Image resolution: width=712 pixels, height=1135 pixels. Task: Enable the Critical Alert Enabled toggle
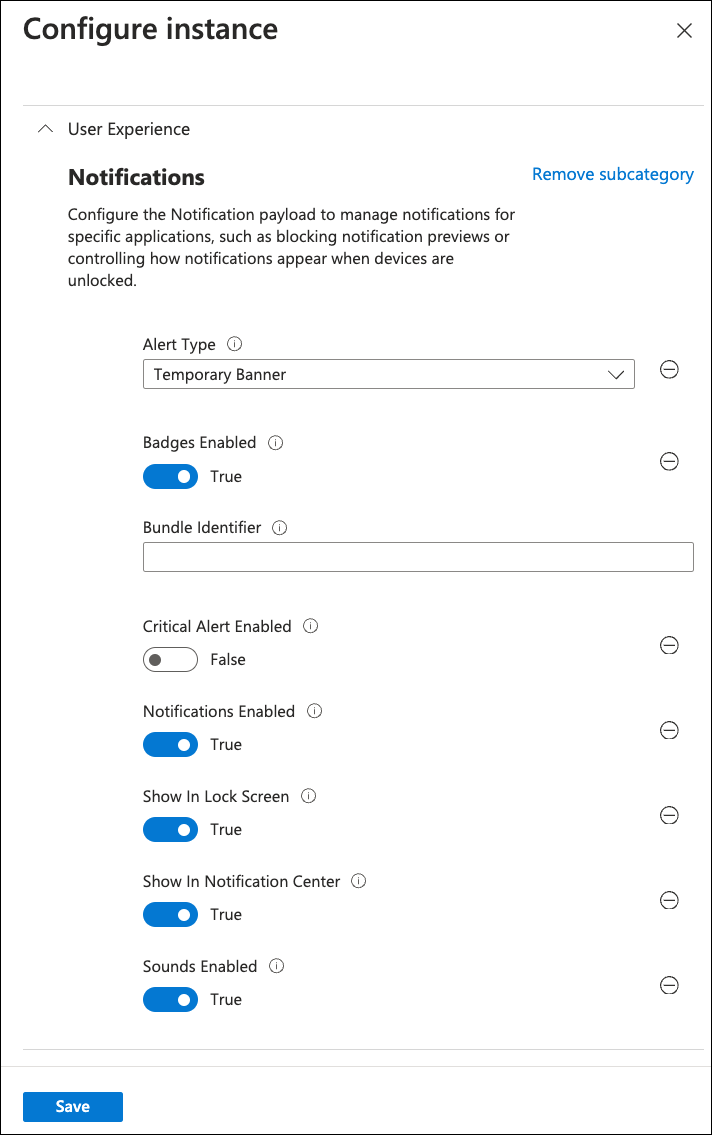coord(171,660)
